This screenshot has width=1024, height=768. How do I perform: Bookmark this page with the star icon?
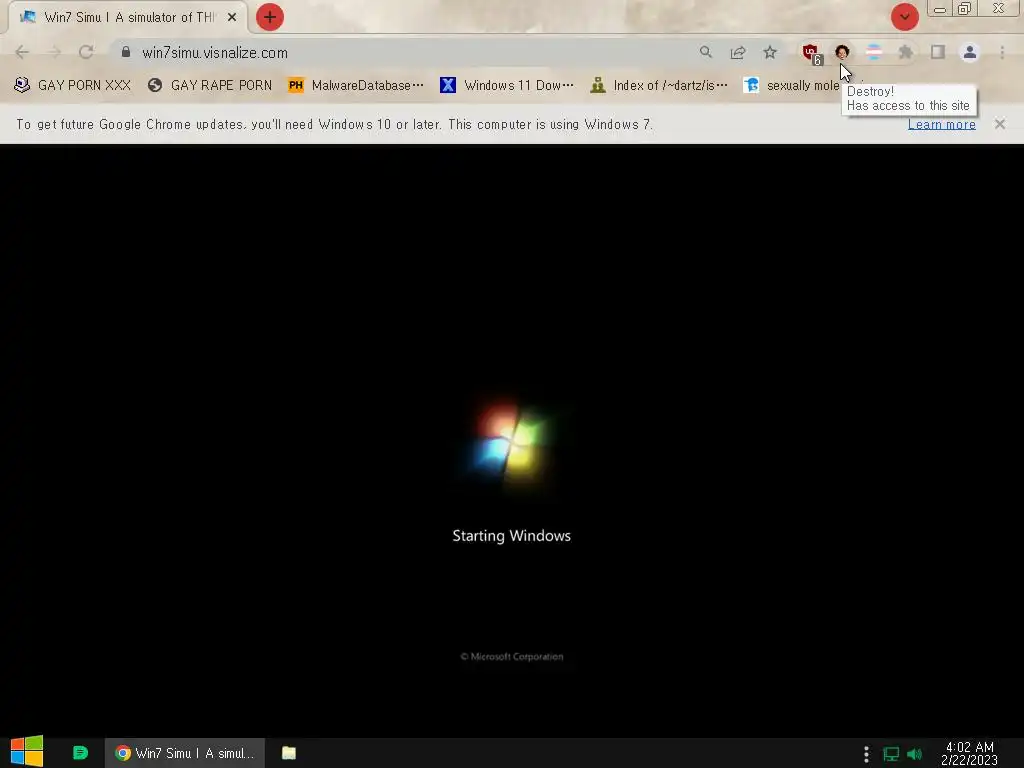(x=770, y=52)
